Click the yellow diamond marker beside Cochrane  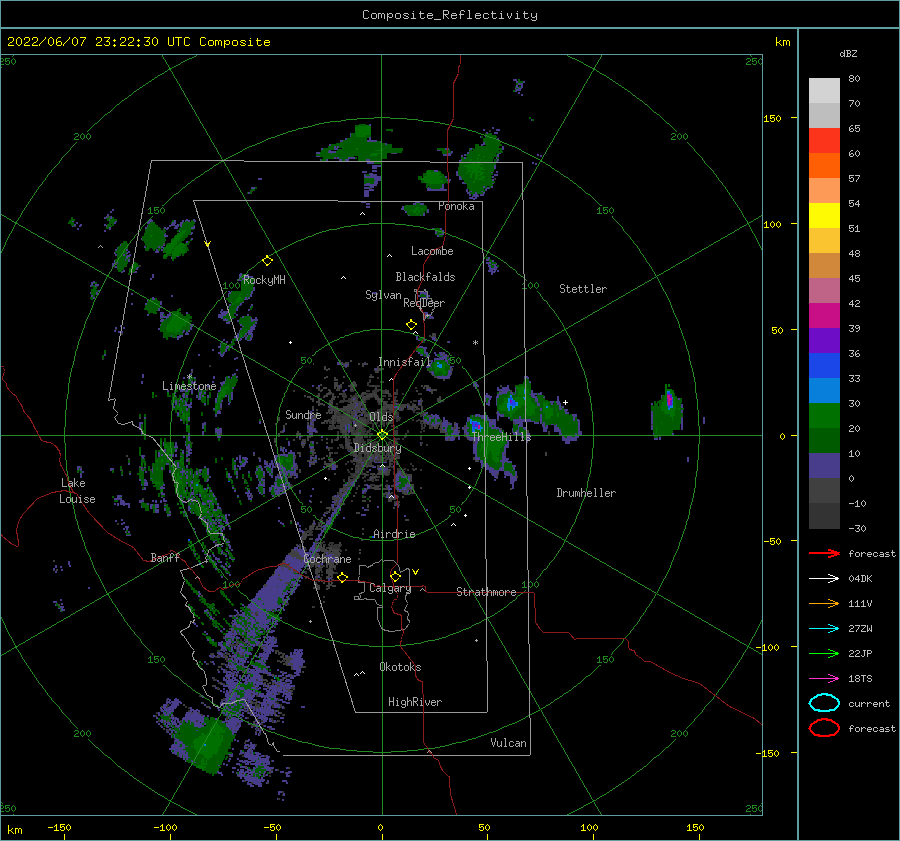[342, 577]
